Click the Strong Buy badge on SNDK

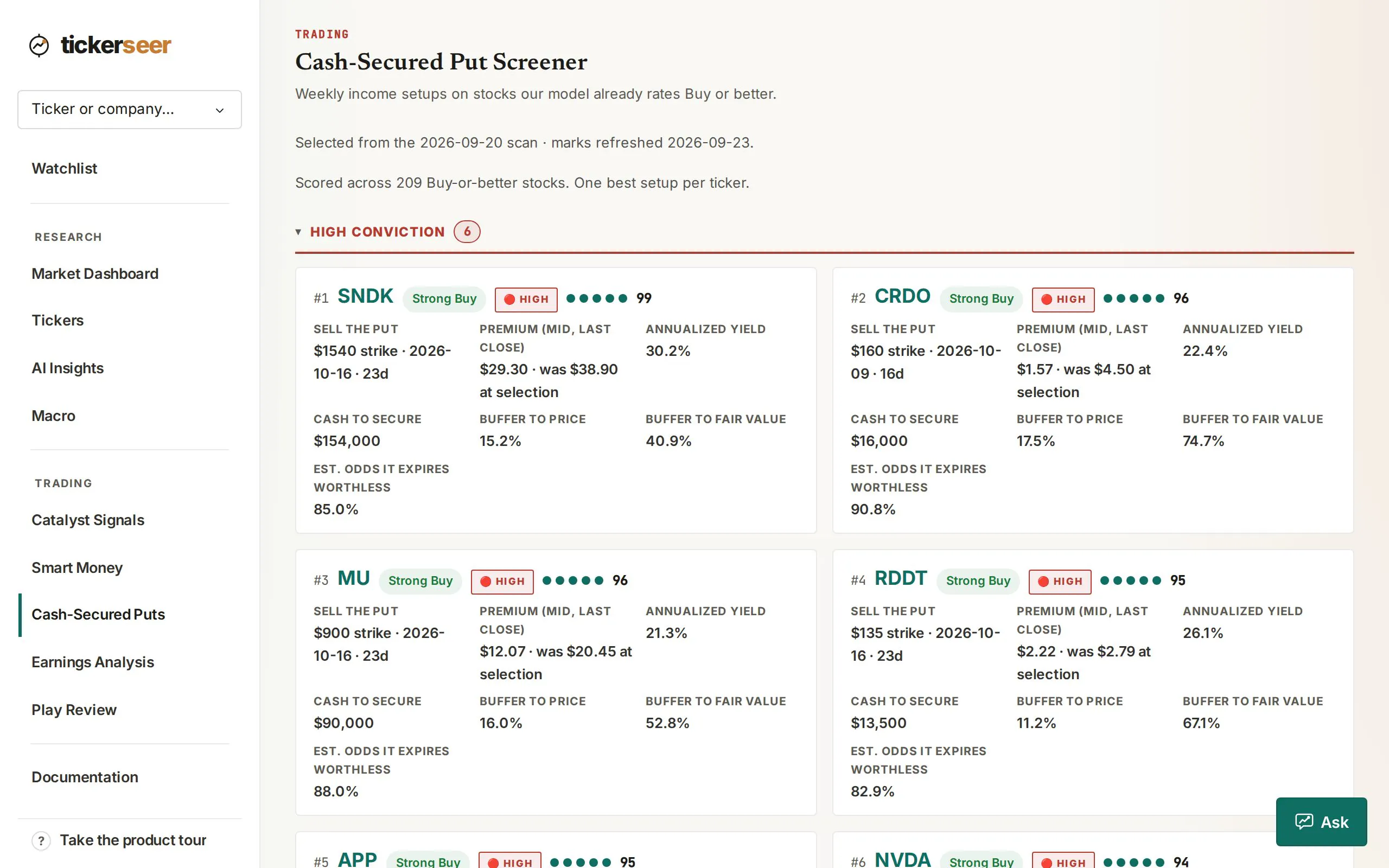tap(444, 299)
